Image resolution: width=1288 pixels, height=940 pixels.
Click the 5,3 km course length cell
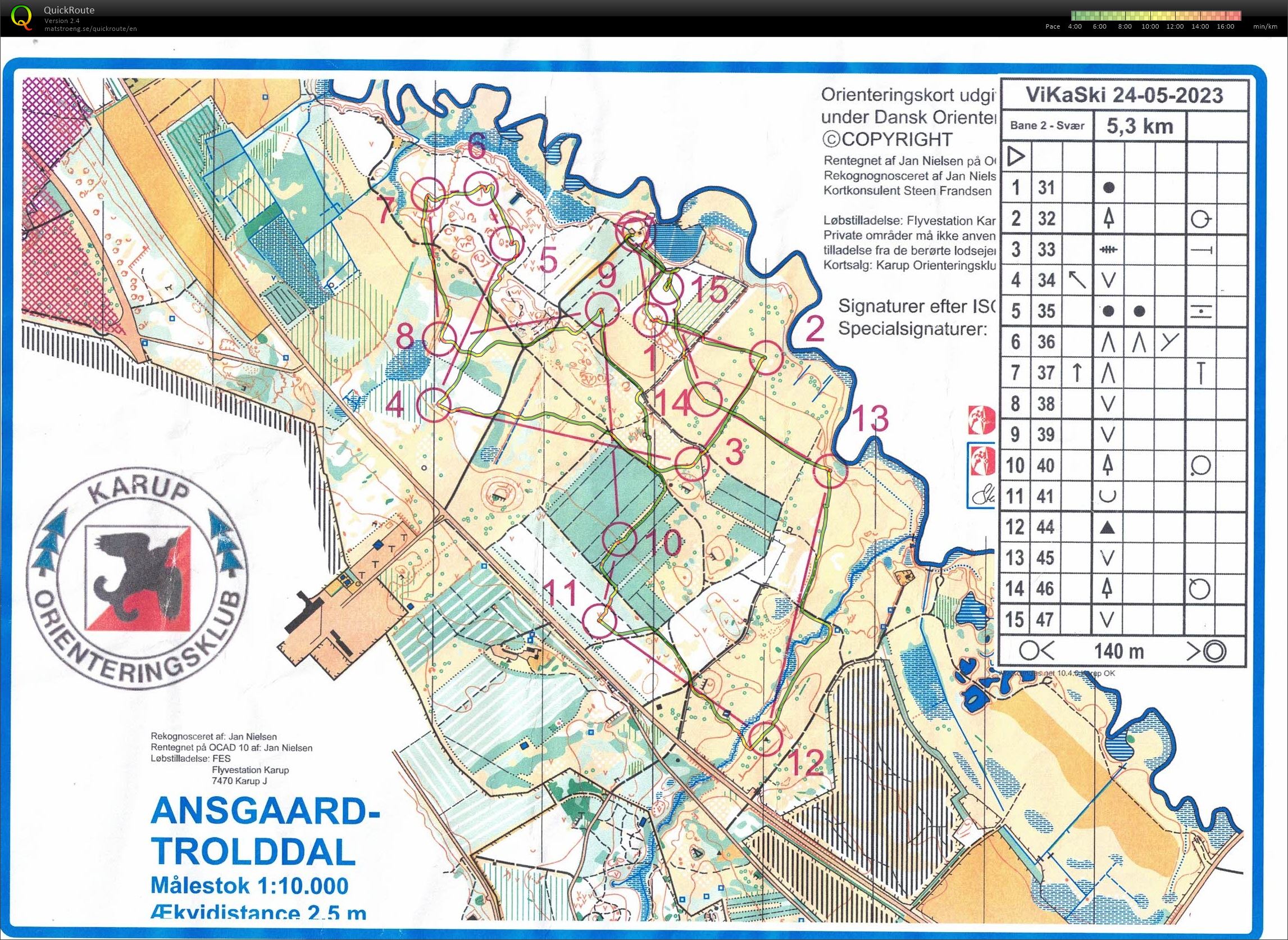[x=1140, y=126]
